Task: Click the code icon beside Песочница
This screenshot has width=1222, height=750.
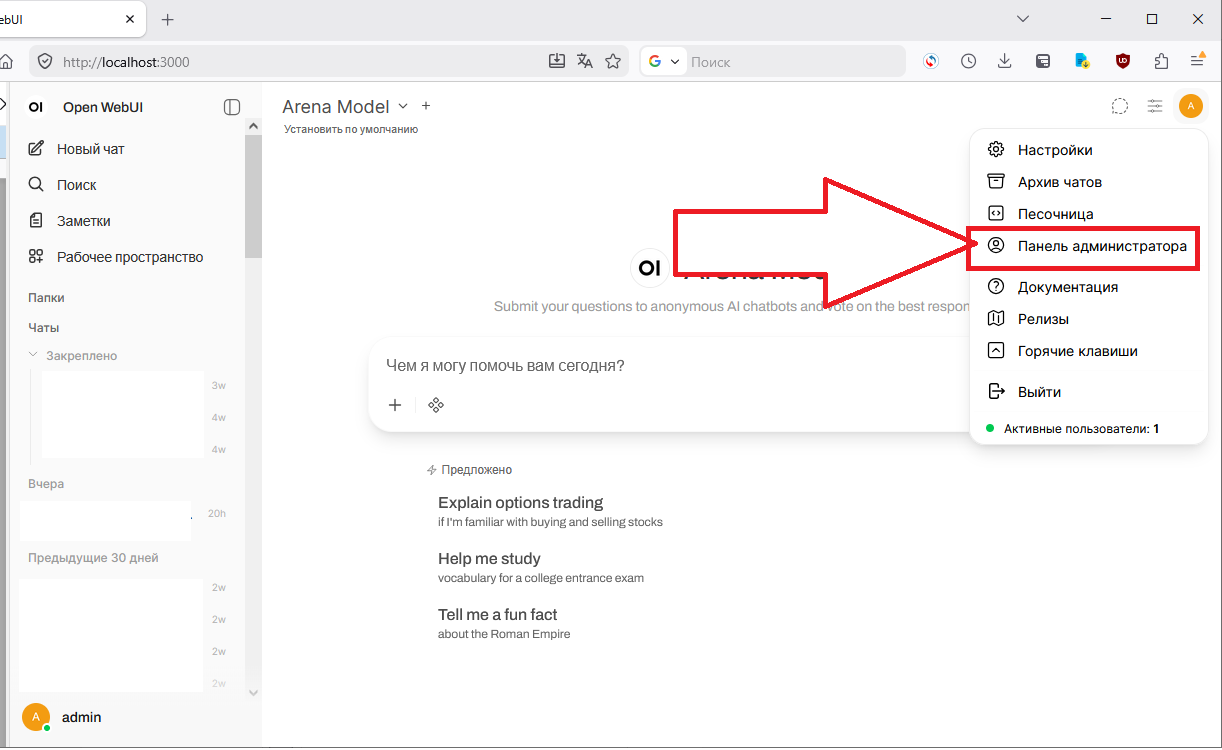Action: tap(995, 213)
